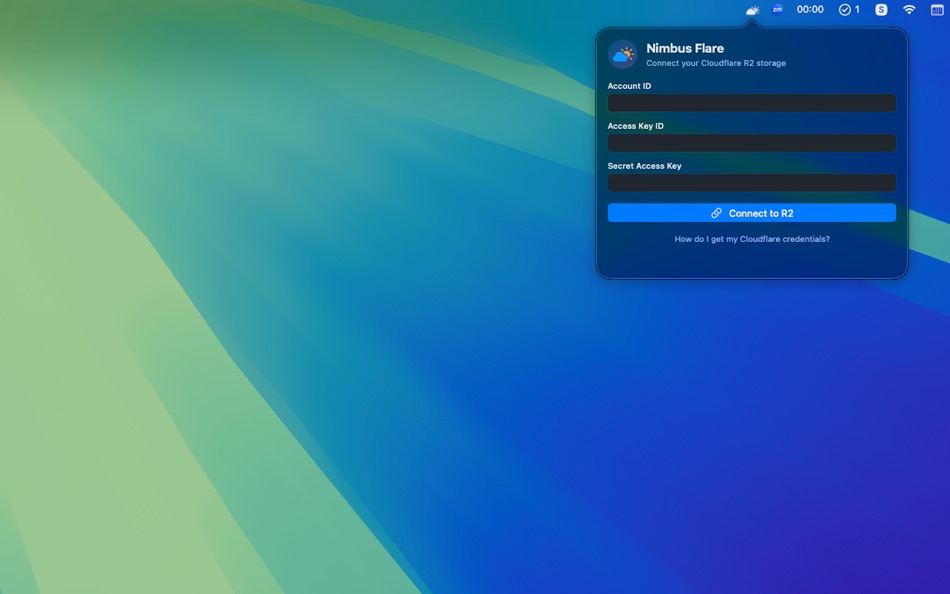
Task: Click the checkmark task counter icon
Action: click(843, 9)
